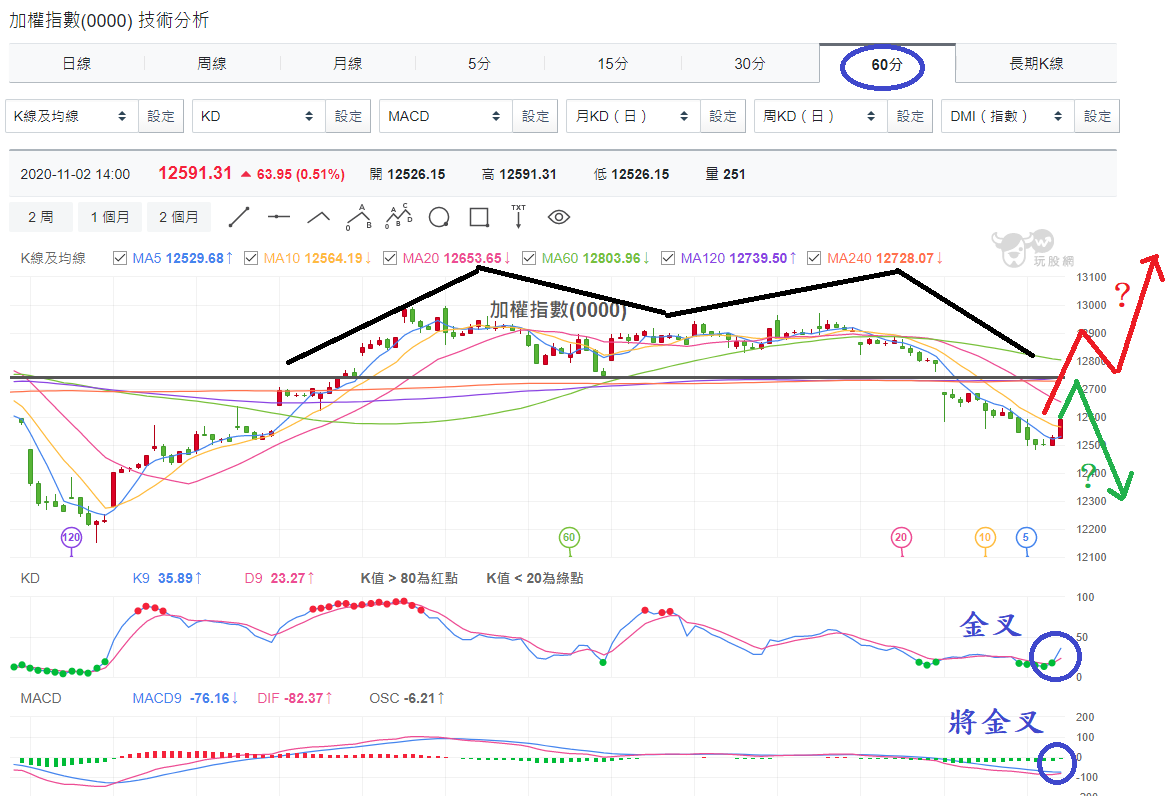Open the DMI(指數) indicator dropdown
Image resolution: width=1170 pixels, height=796 pixels.
1008,116
